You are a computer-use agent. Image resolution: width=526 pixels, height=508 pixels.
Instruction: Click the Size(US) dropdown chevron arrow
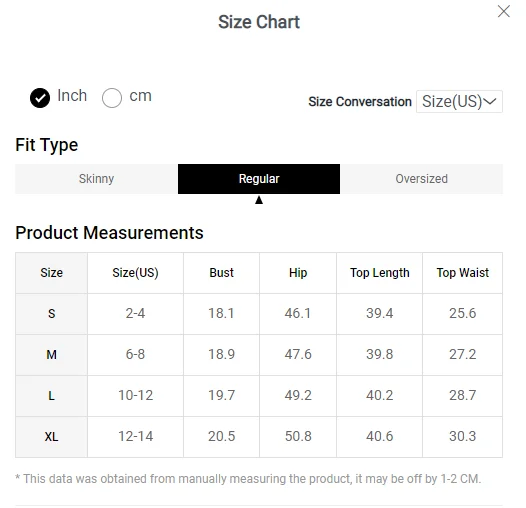tap(490, 101)
